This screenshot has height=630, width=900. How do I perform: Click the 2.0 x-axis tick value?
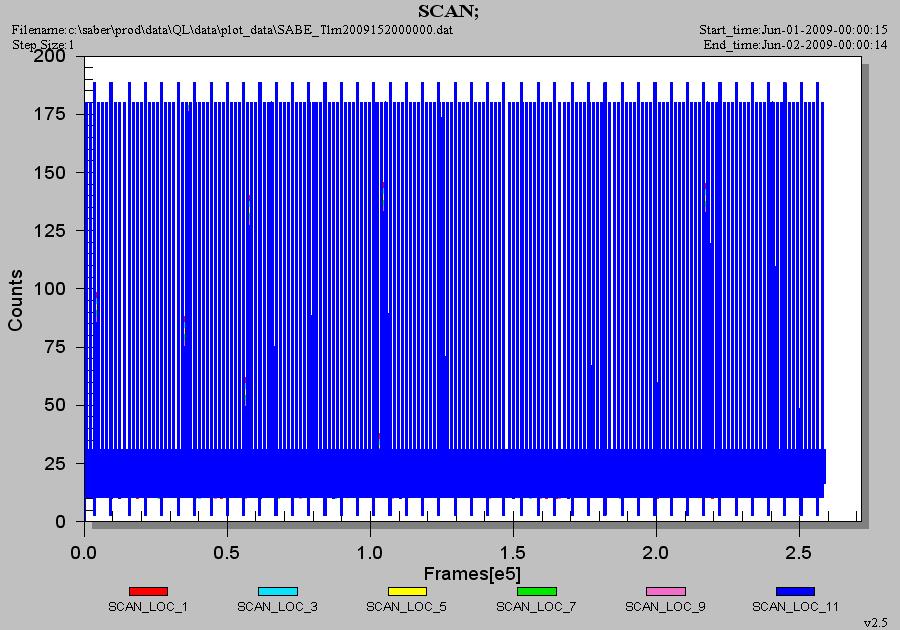pyautogui.click(x=655, y=553)
